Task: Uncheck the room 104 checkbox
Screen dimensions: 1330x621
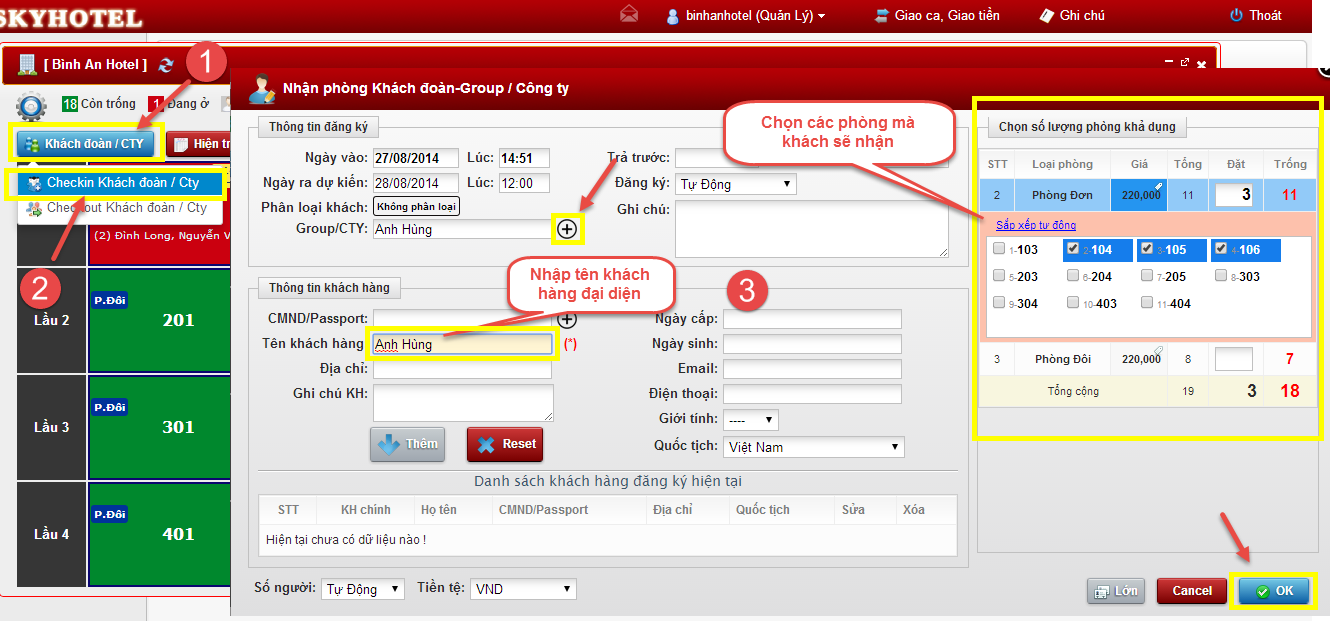Action: (x=1073, y=249)
